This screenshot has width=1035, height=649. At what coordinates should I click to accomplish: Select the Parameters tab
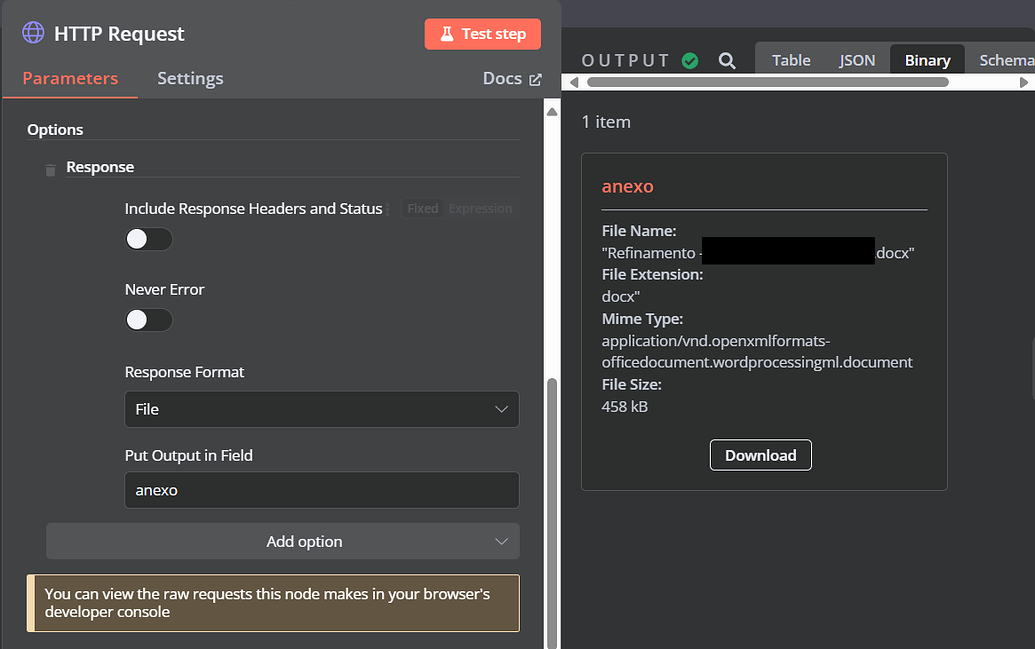[x=69, y=78]
